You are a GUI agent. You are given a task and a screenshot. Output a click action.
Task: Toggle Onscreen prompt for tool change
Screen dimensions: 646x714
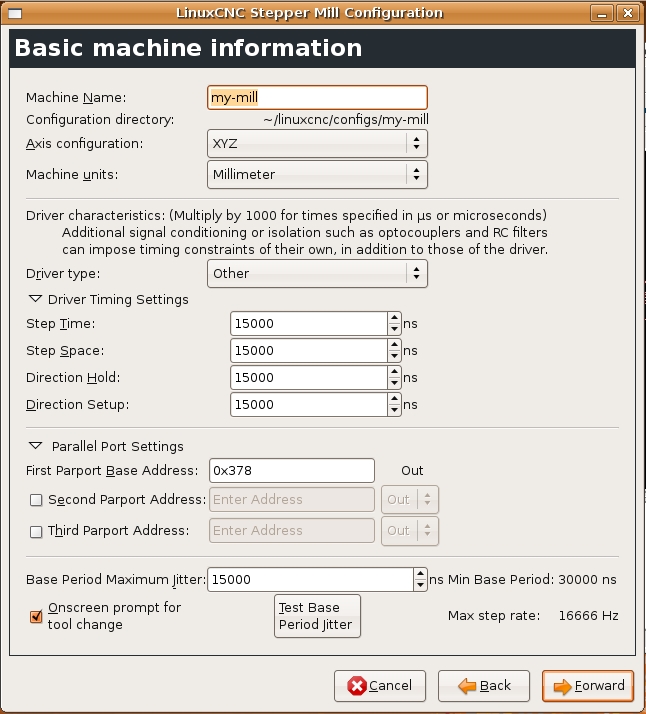tap(36, 617)
